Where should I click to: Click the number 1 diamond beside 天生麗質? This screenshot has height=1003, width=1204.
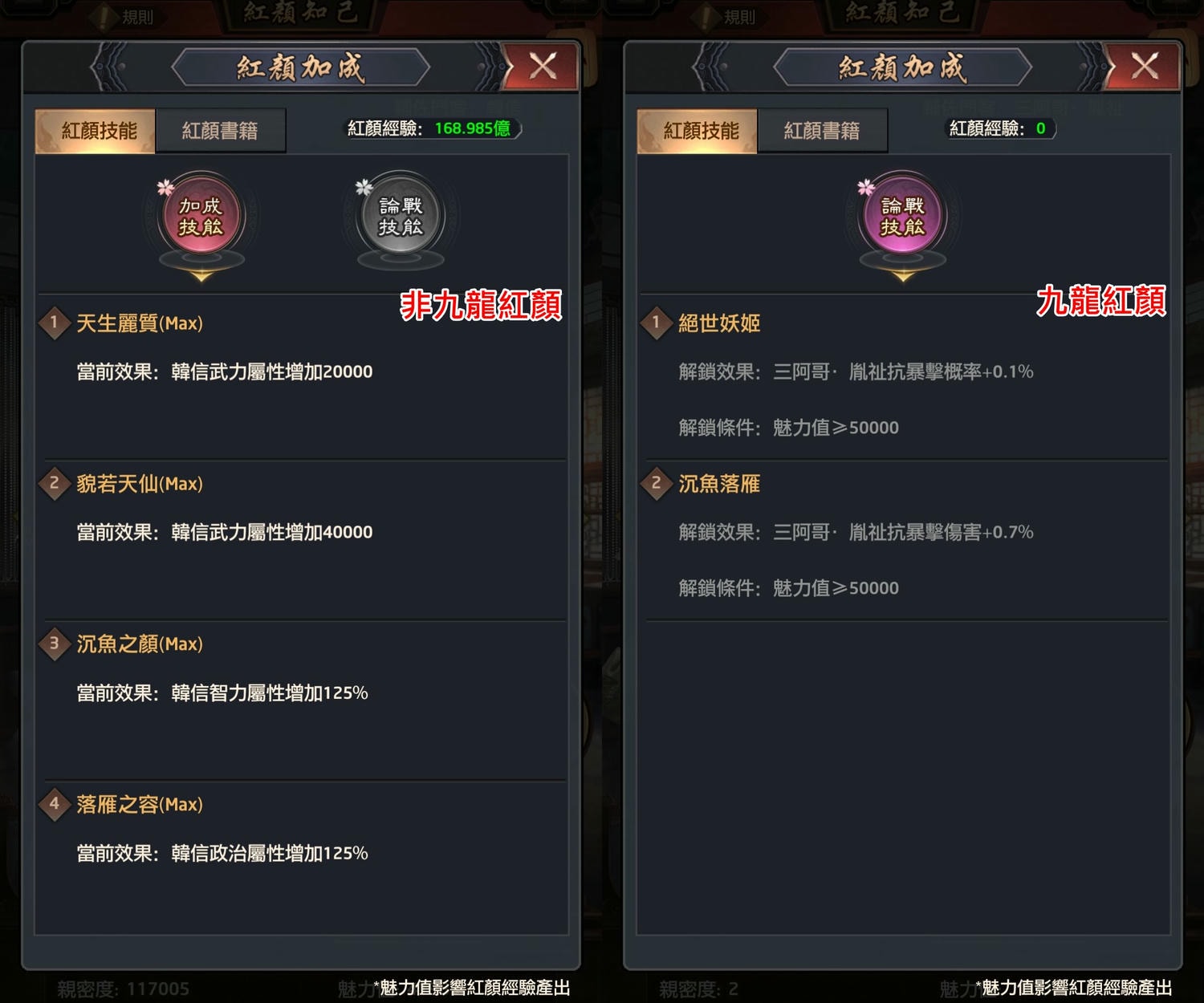(55, 323)
